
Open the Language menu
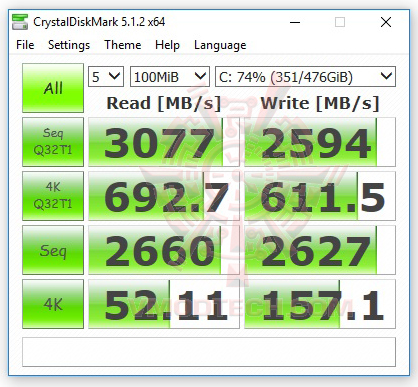220,45
